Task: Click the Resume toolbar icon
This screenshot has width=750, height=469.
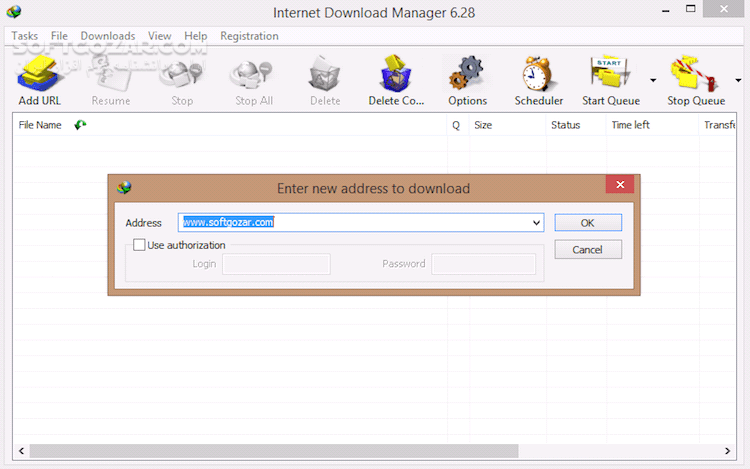Action: coord(110,74)
